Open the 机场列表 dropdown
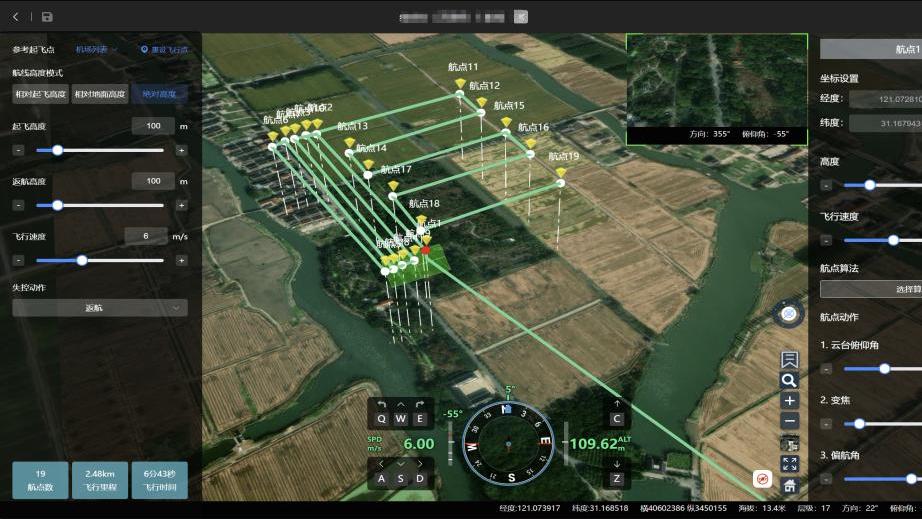Viewport: 922px width, 519px height. click(96, 50)
